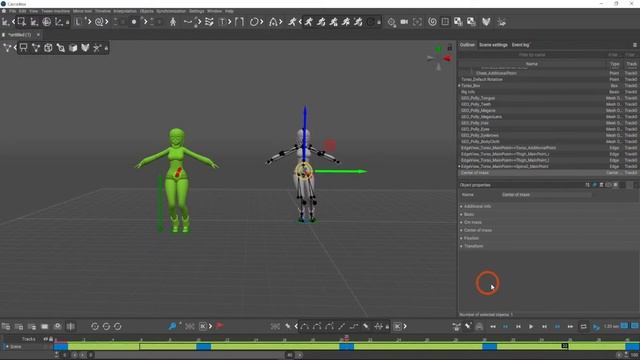Click the Name field showing Center of mass

point(546,195)
